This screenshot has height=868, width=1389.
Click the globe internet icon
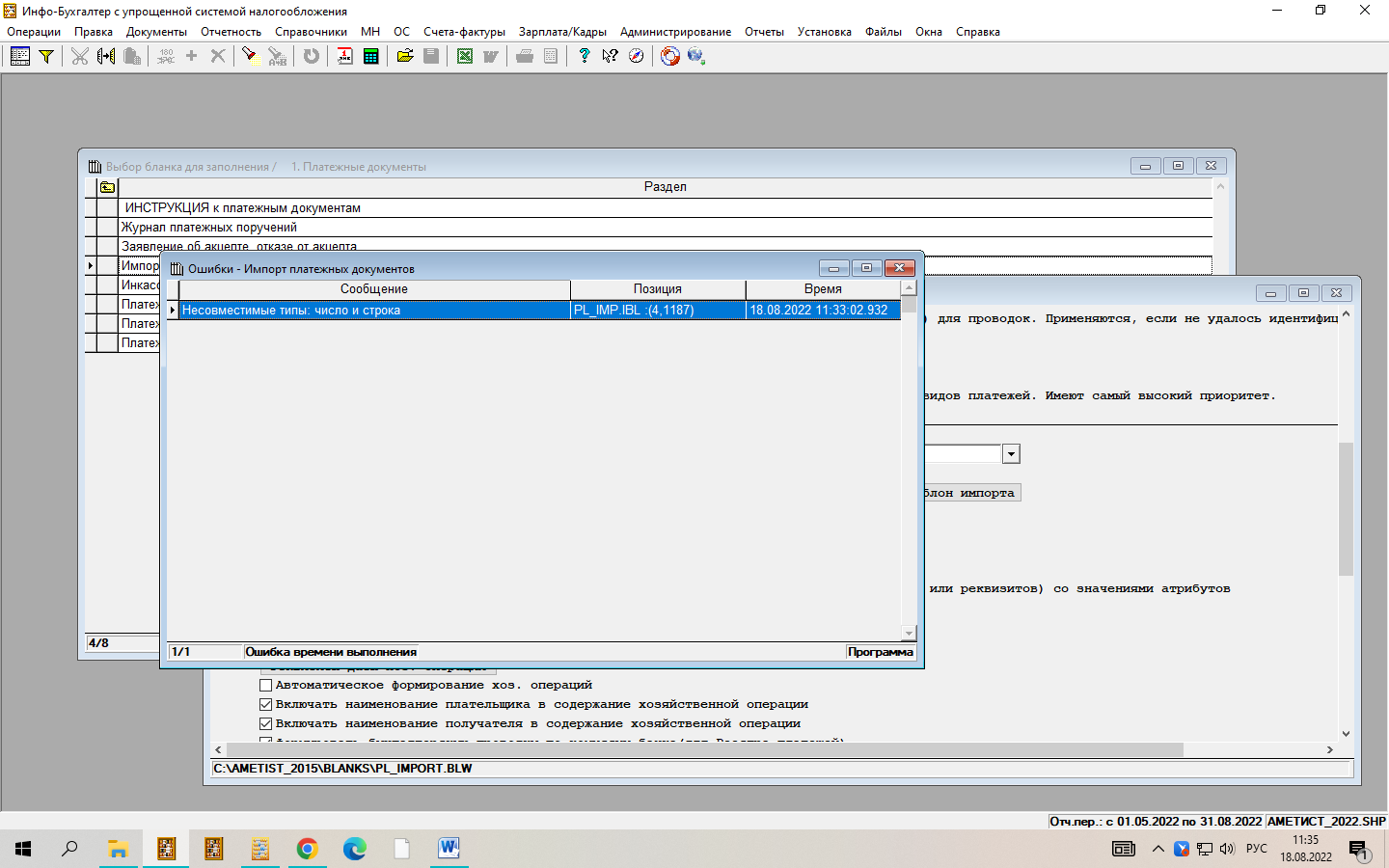pos(696,56)
